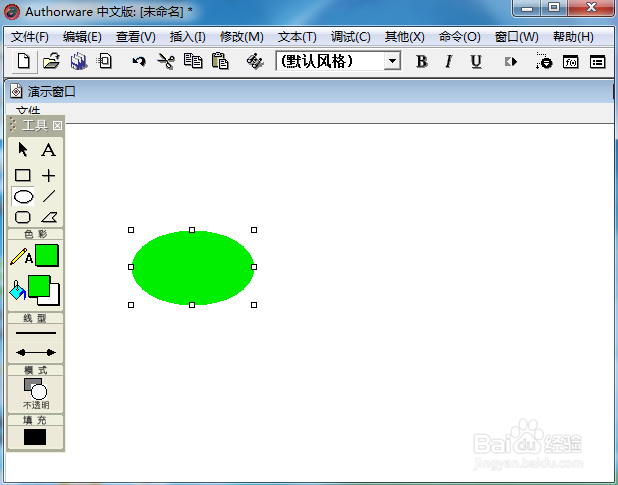Click the Save All toolbar icon
The image size is (618, 485).
pos(79,61)
